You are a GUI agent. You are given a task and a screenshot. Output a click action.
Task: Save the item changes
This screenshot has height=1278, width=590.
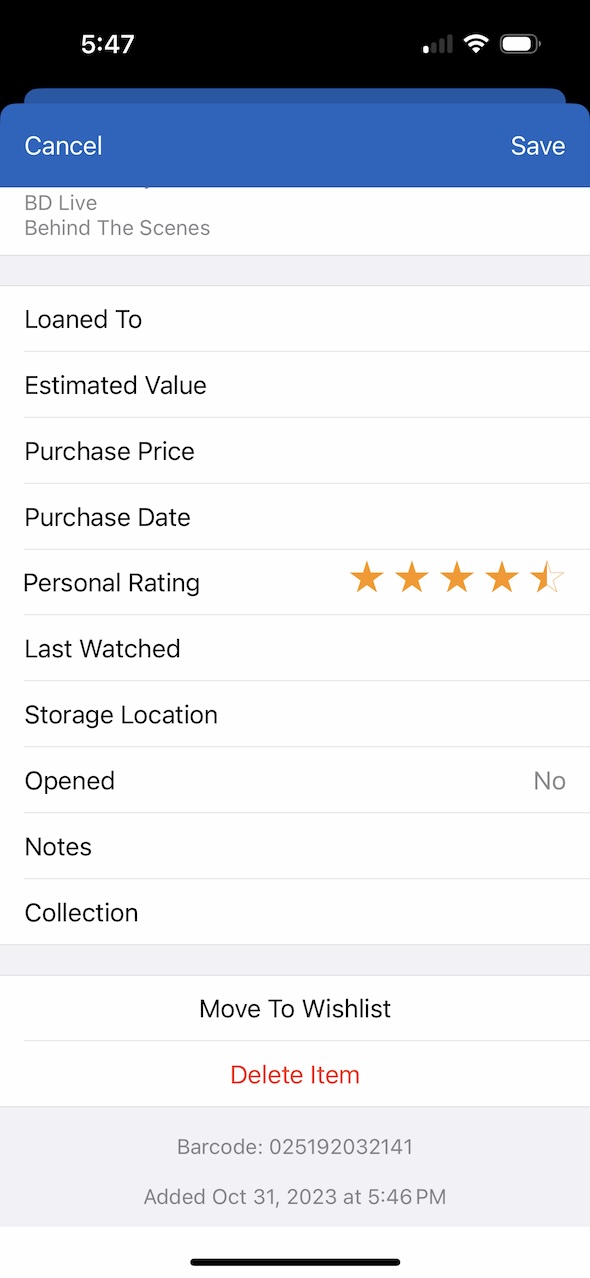pyautogui.click(x=538, y=146)
